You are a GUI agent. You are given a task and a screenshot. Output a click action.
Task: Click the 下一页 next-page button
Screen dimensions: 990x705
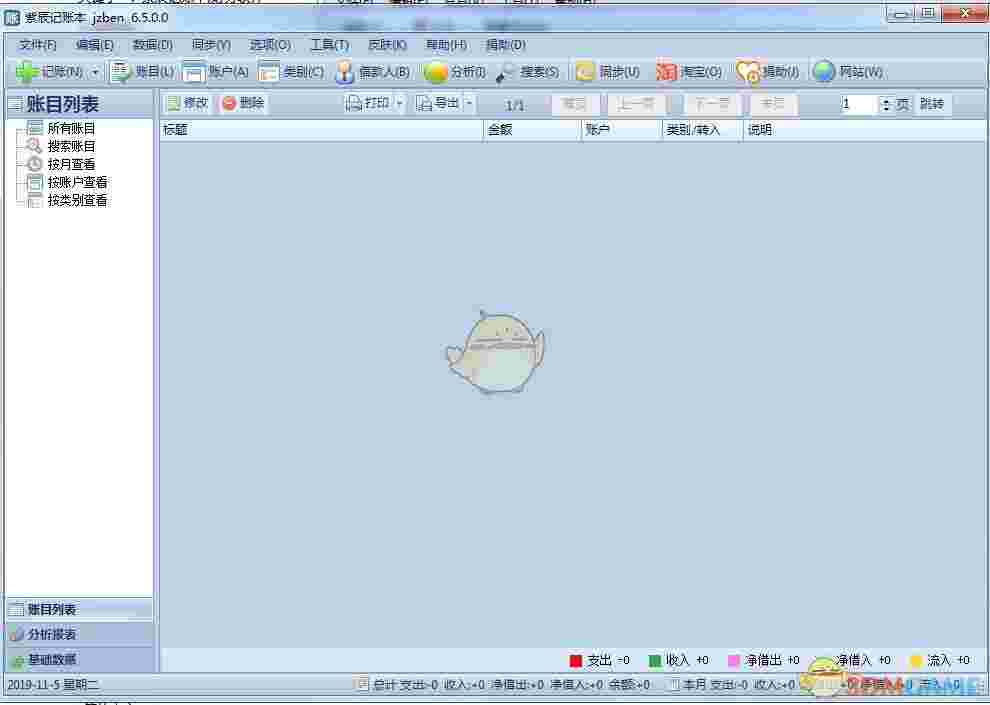coord(712,104)
